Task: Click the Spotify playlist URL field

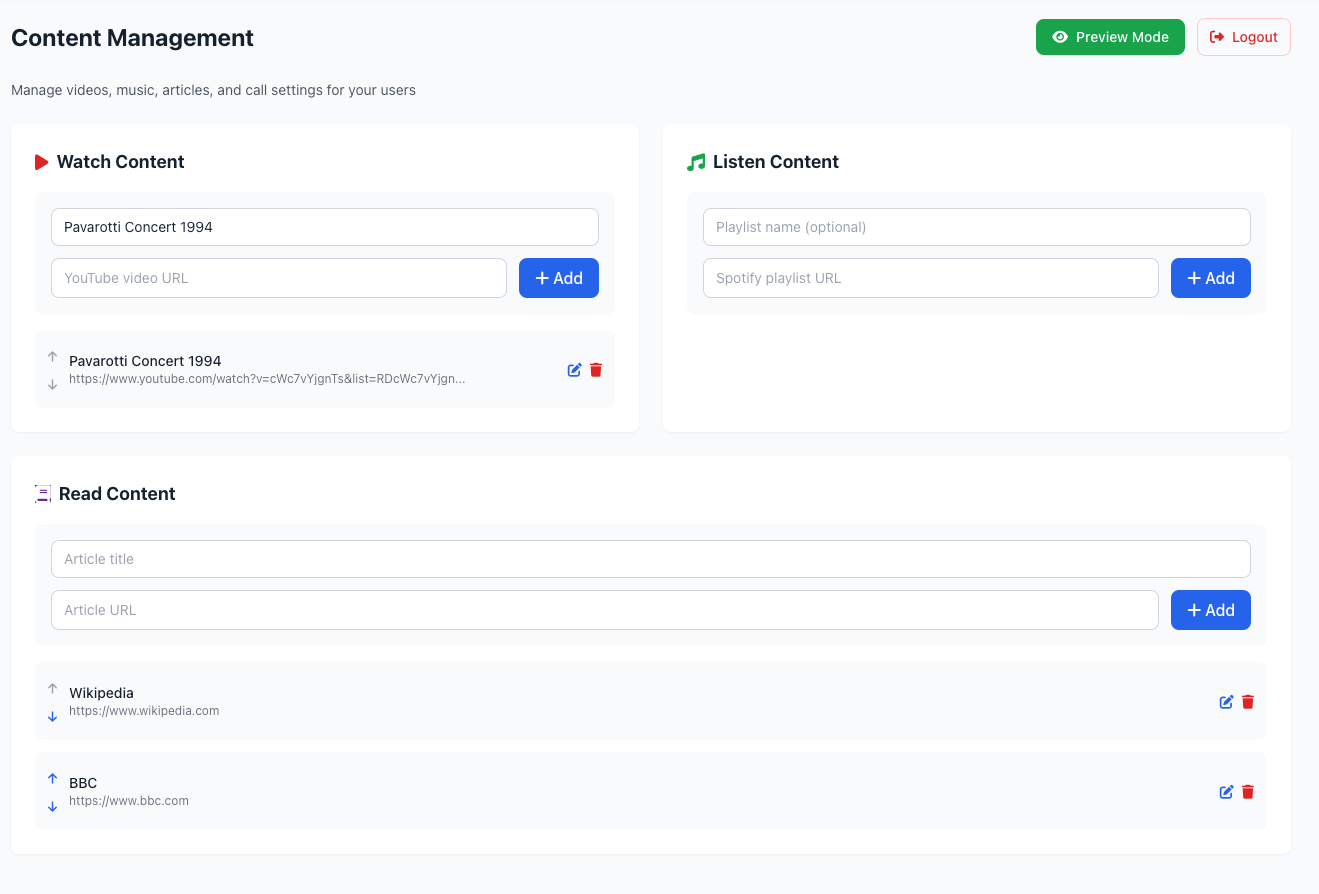Action: click(x=930, y=278)
